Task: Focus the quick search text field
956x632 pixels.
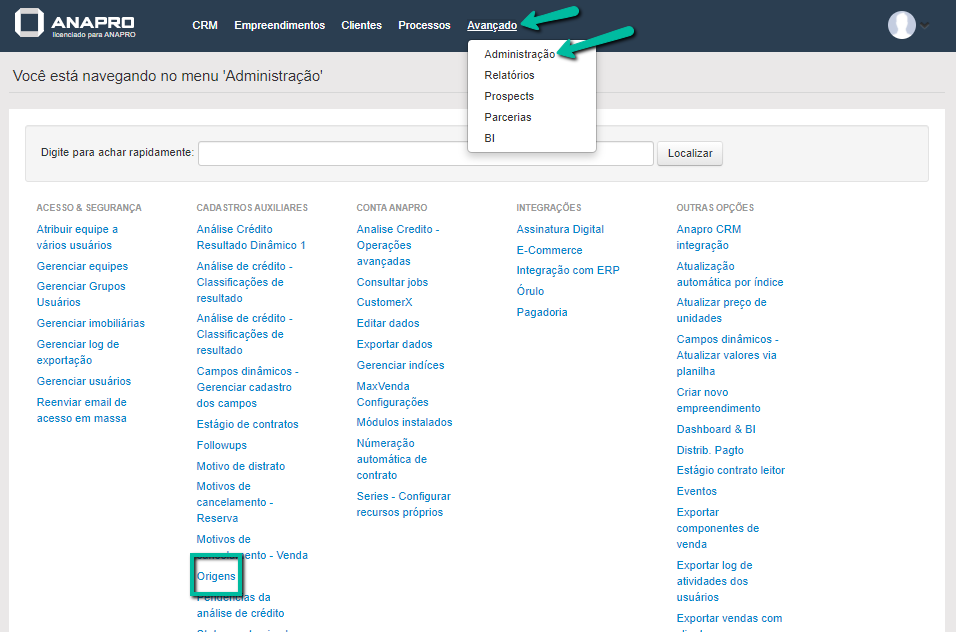Action: 426,153
